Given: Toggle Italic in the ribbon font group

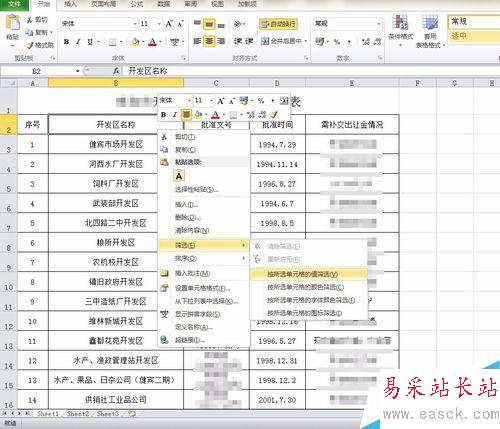Looking at the screenshot, I should tap(78, 42).
